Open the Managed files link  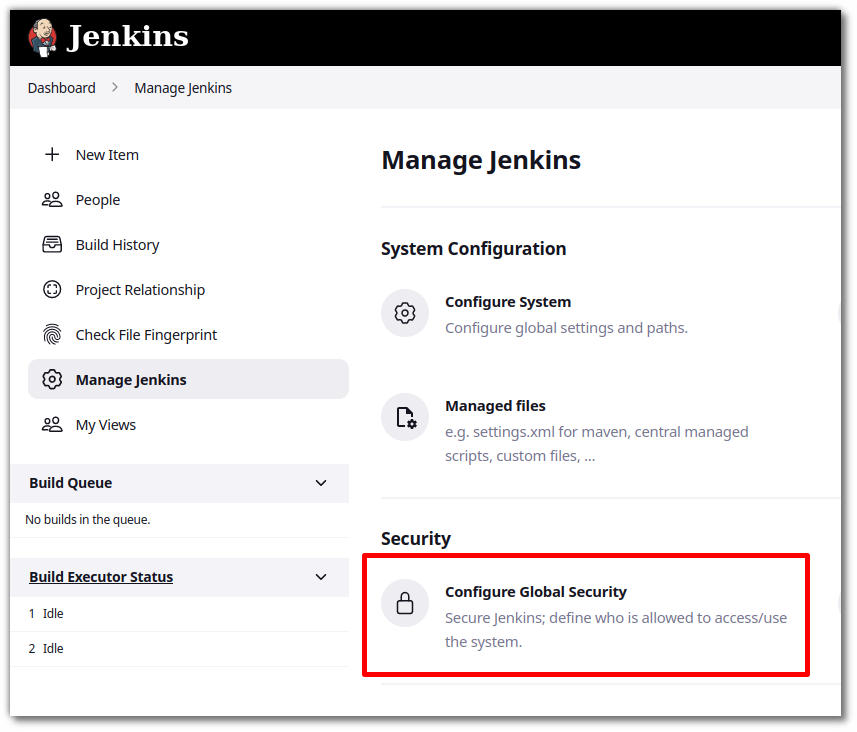tap(496, 406)
